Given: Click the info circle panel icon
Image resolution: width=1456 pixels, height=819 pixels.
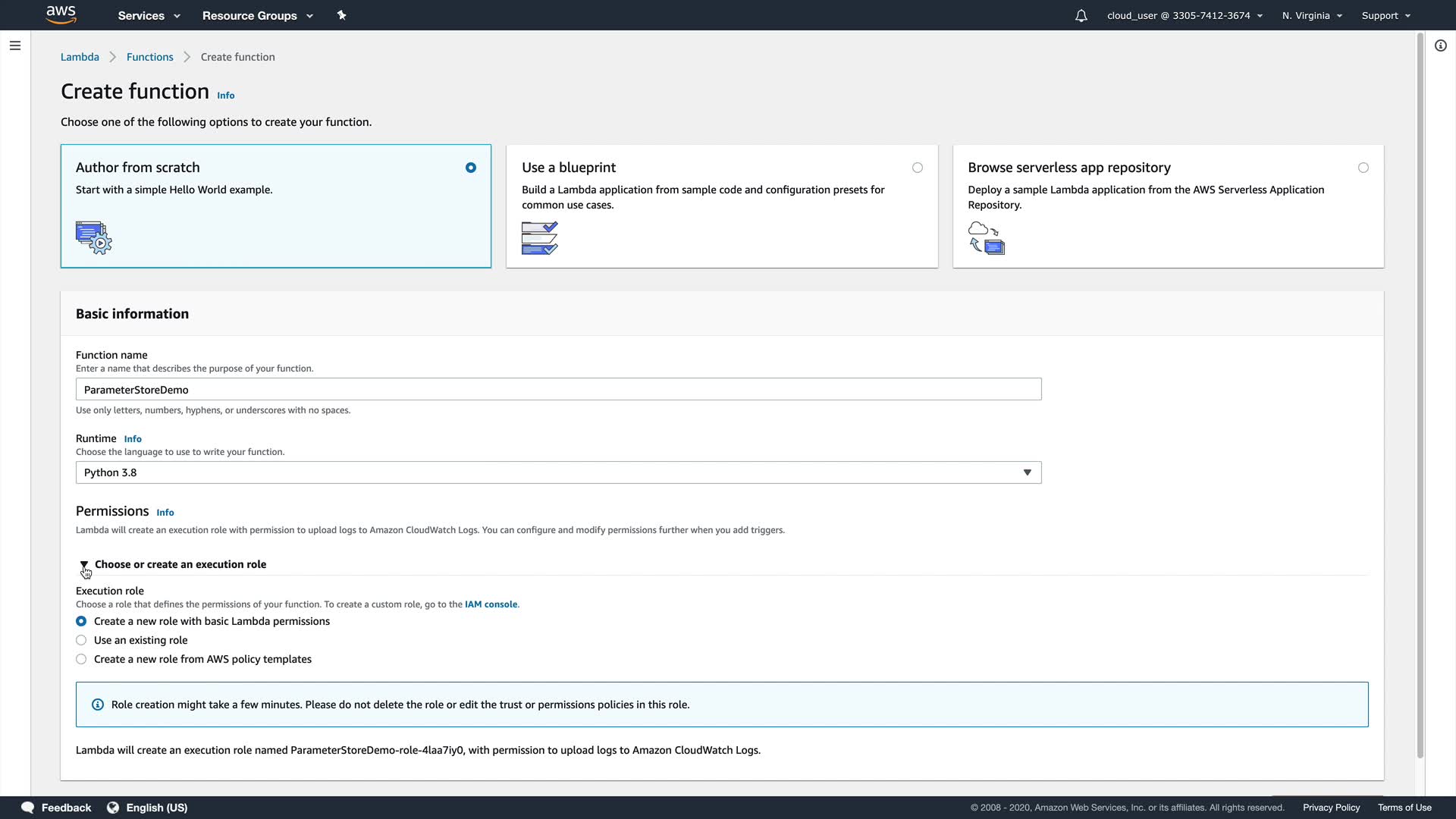Looking at the screenshot, I should pos(1440,45).
